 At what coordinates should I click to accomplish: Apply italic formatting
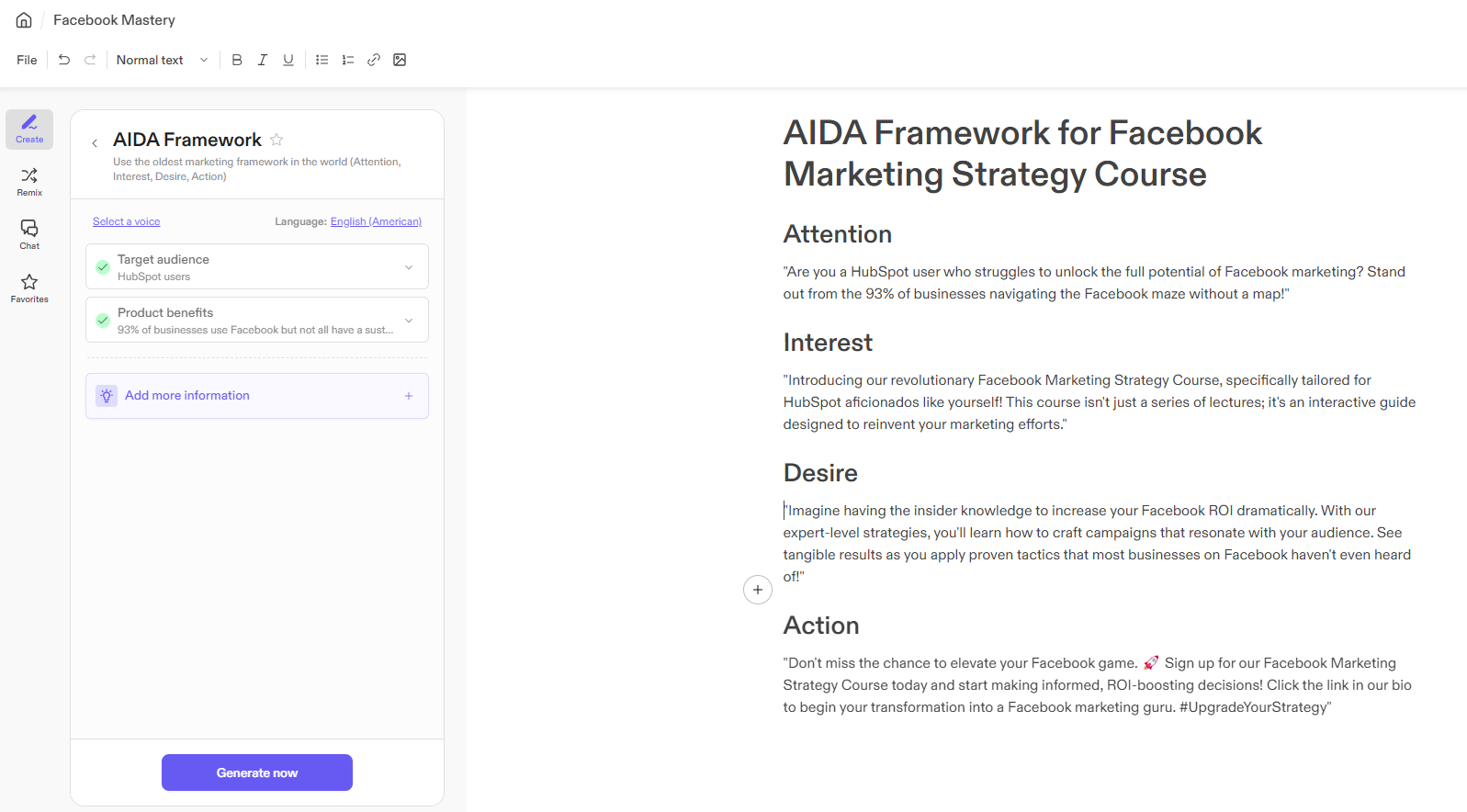click(263, 60)
